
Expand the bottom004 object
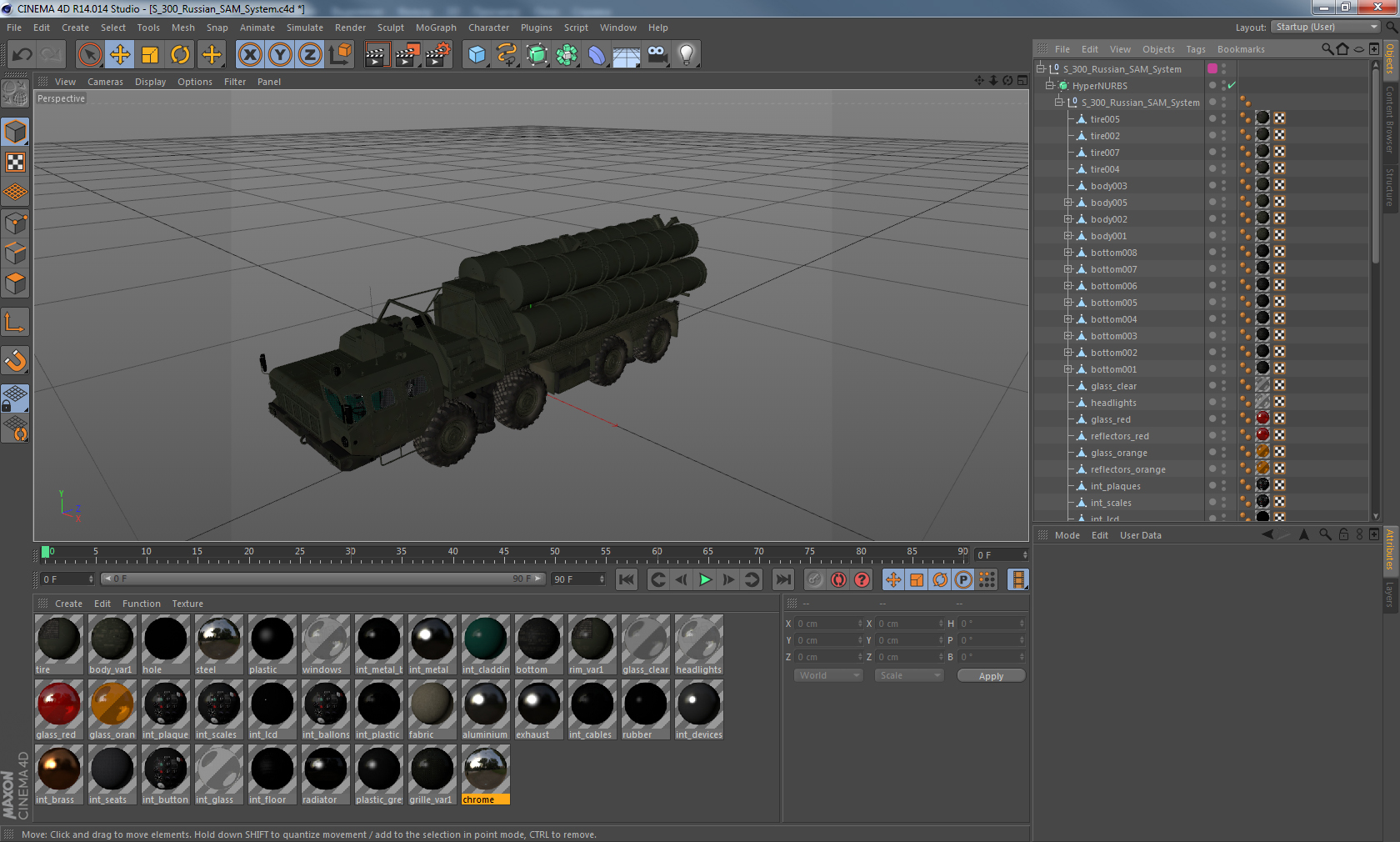[1067, 319]
